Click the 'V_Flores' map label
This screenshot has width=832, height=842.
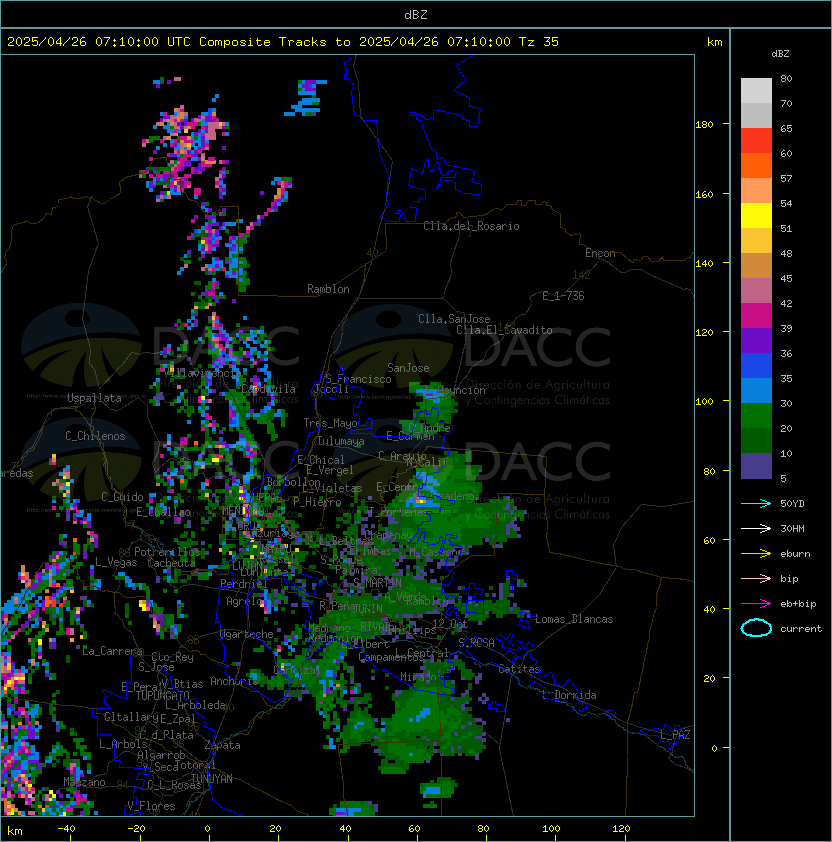coord(151,806)
